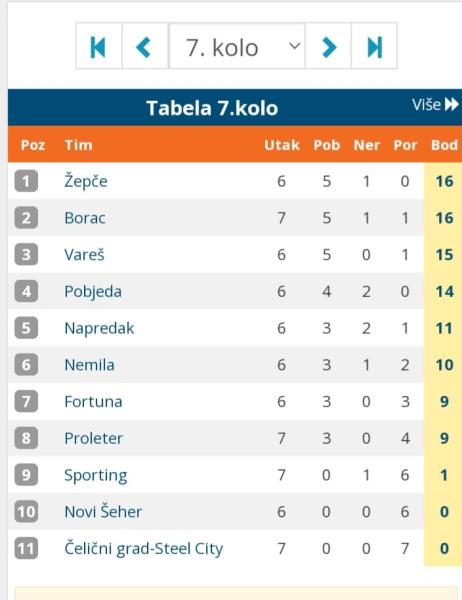This screenshot has height=600, width=462.
Task: Open the Pobjeda team link
Action: [x=93, y=292]
